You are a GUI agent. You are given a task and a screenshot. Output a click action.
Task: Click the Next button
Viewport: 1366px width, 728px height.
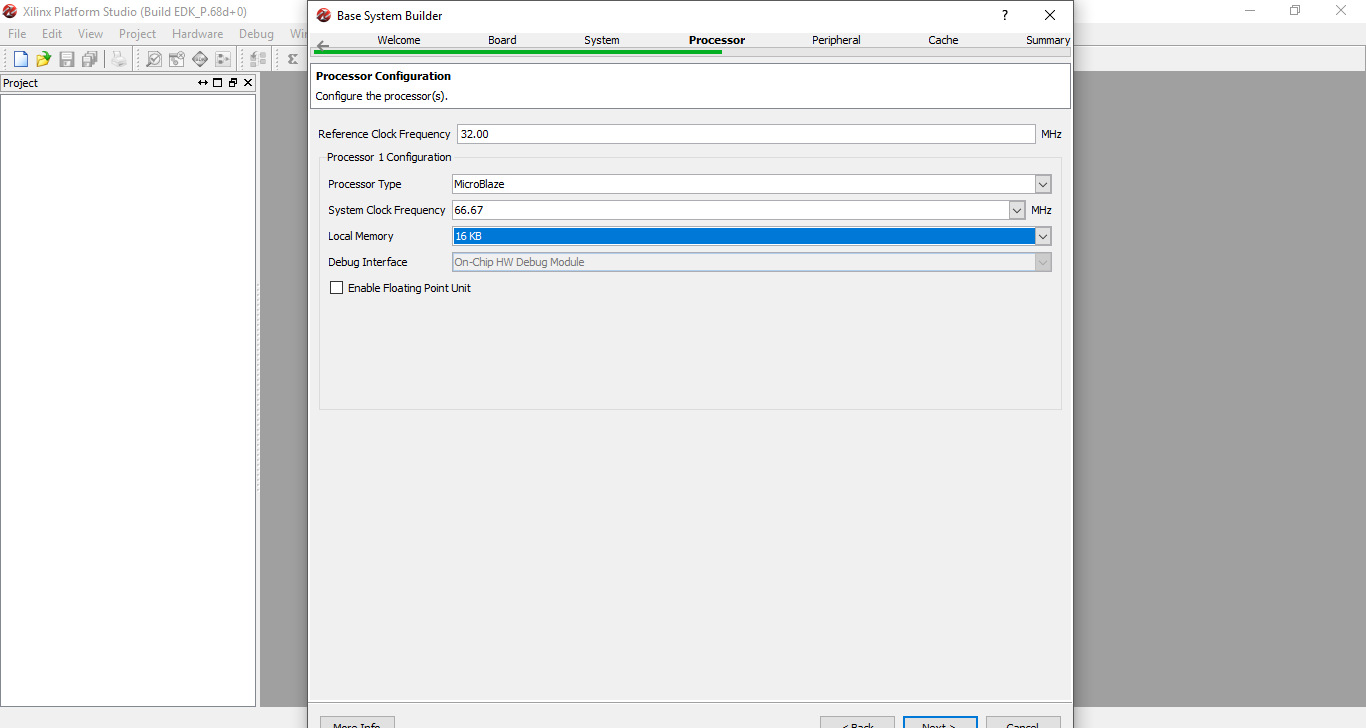pos(939,722)
